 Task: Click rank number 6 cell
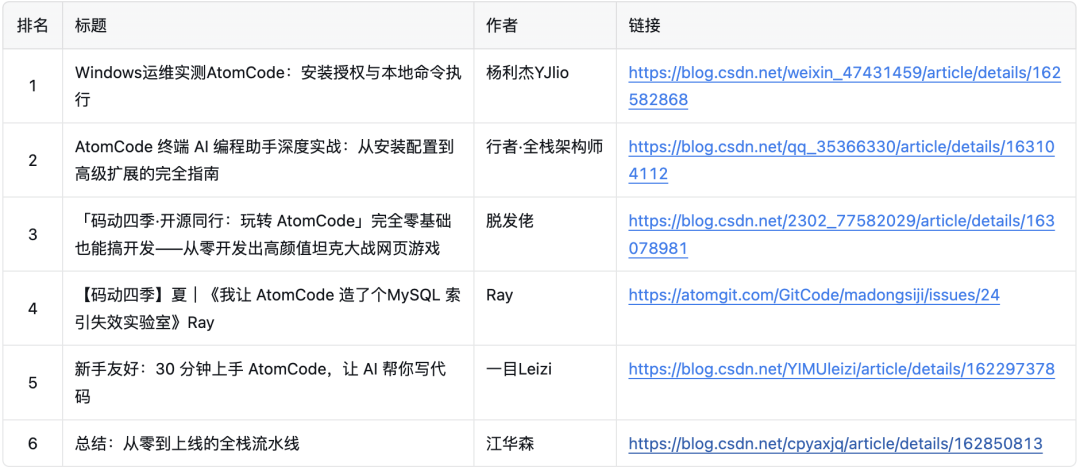32,444
